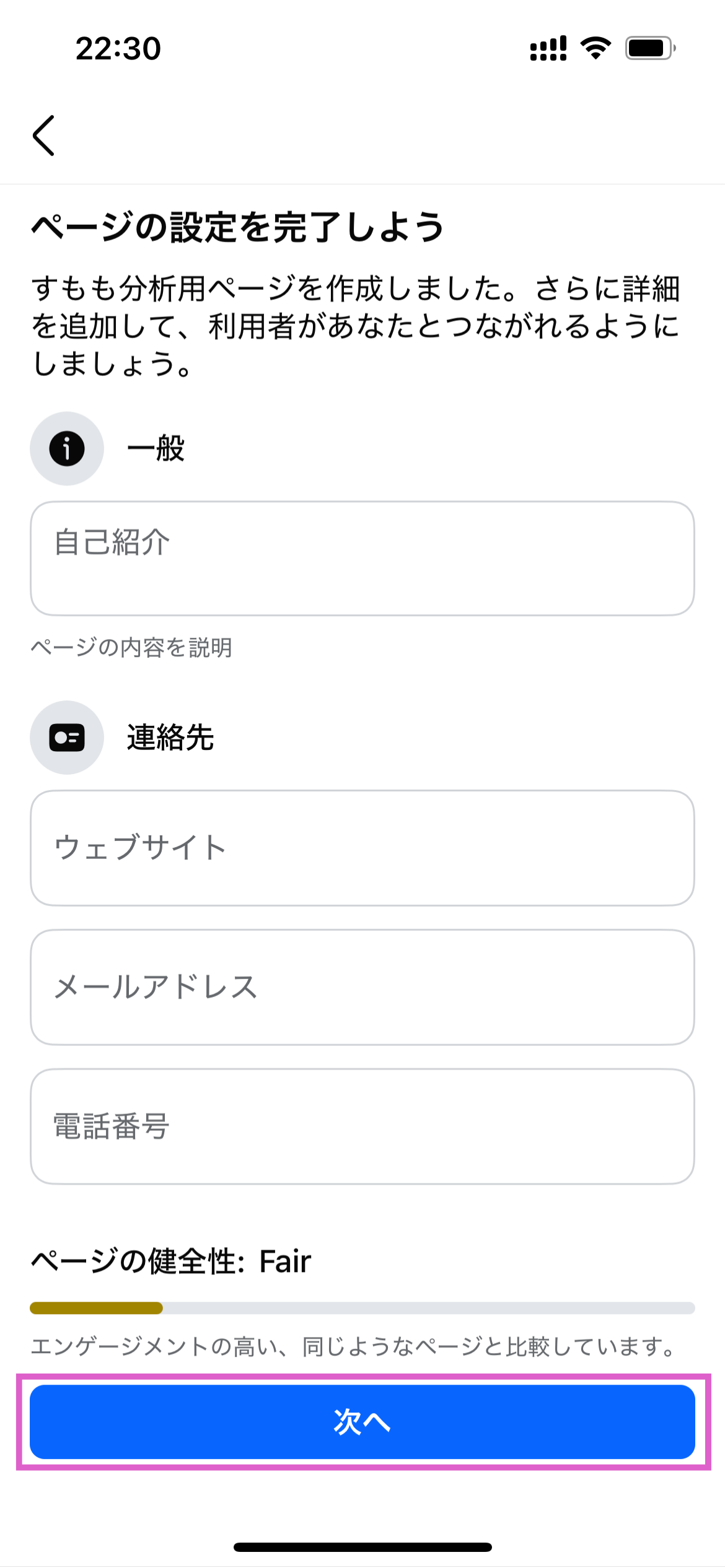The height and width of the screenshot is (1568, 725).
Task: Select the ウェブサイト input field
Action: coord(362,848)
